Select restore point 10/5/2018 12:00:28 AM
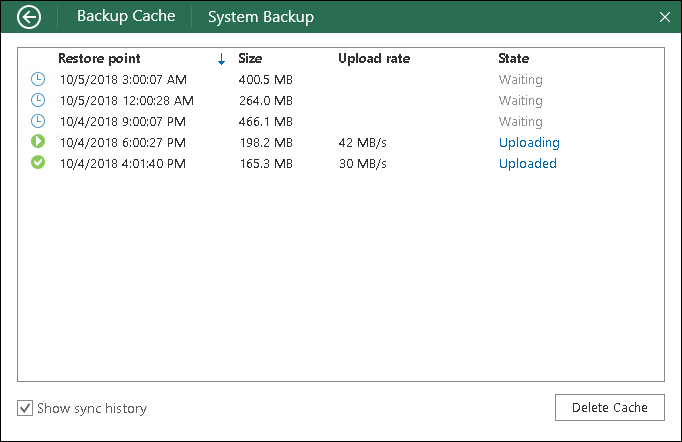The height and width of the screenshot is (442, 682). [127, 100]
